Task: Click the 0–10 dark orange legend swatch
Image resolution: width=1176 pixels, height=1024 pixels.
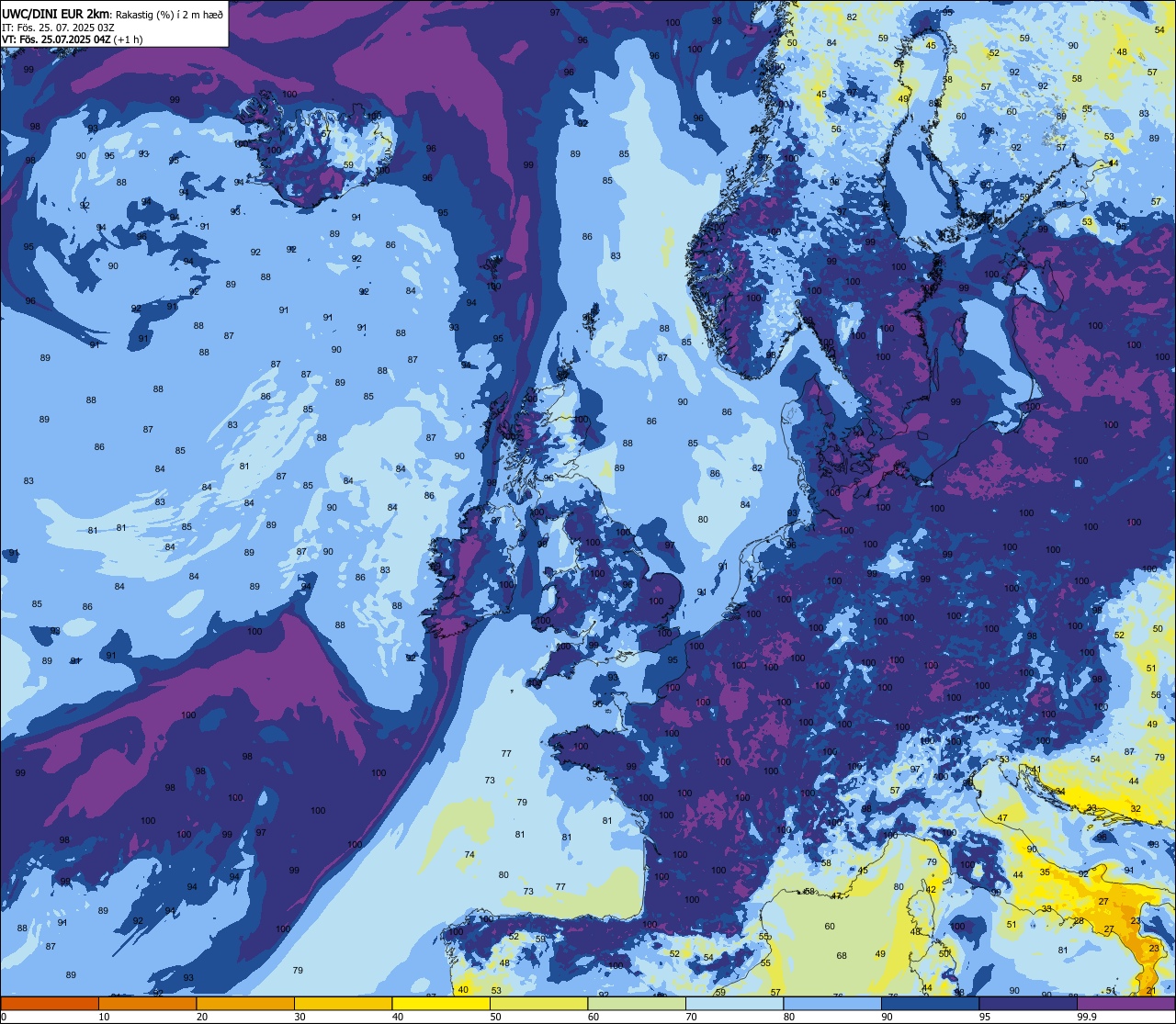Action: [50, 1003]
